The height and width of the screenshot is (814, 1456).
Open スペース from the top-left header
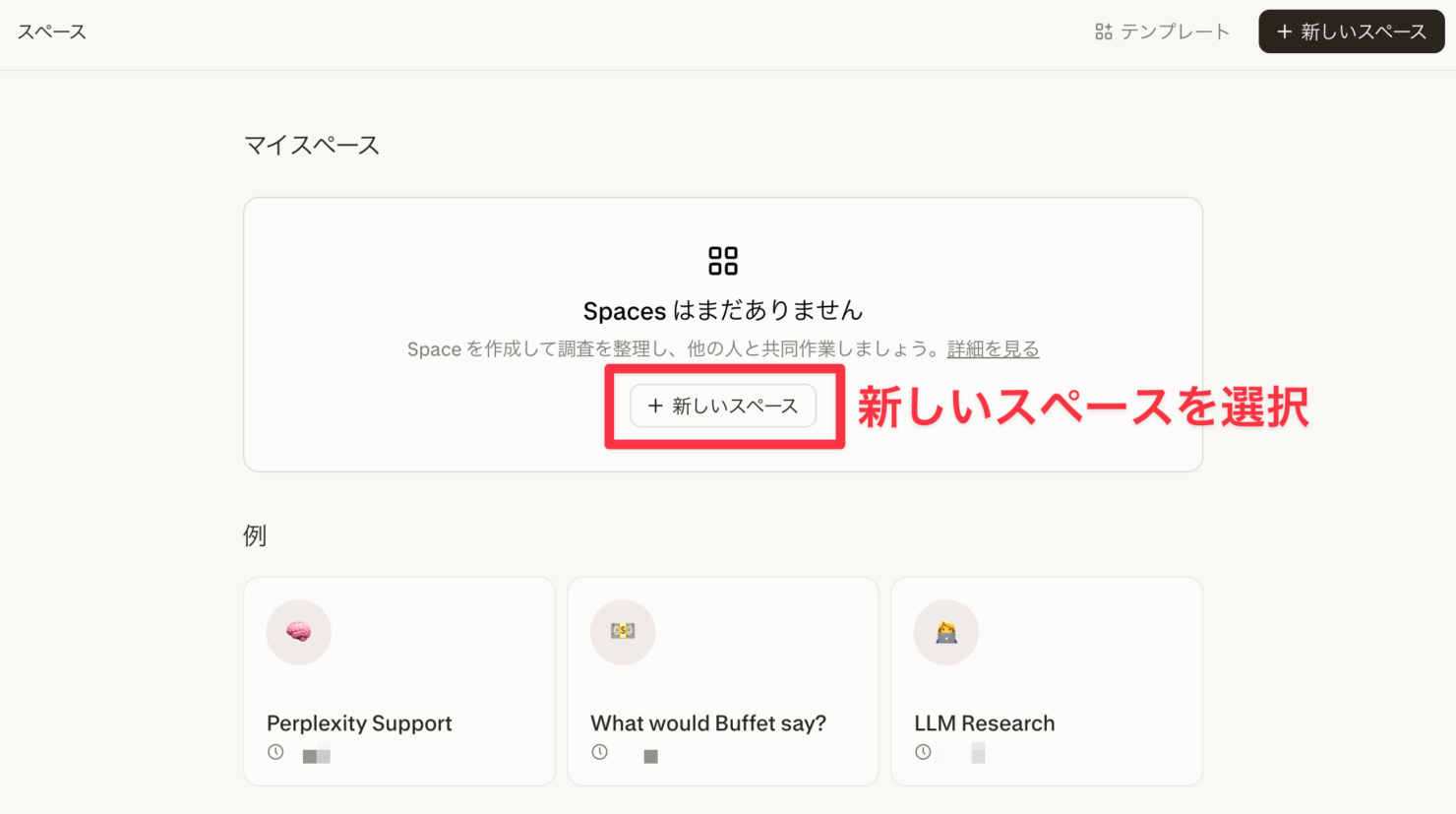(x=51, y=31)
